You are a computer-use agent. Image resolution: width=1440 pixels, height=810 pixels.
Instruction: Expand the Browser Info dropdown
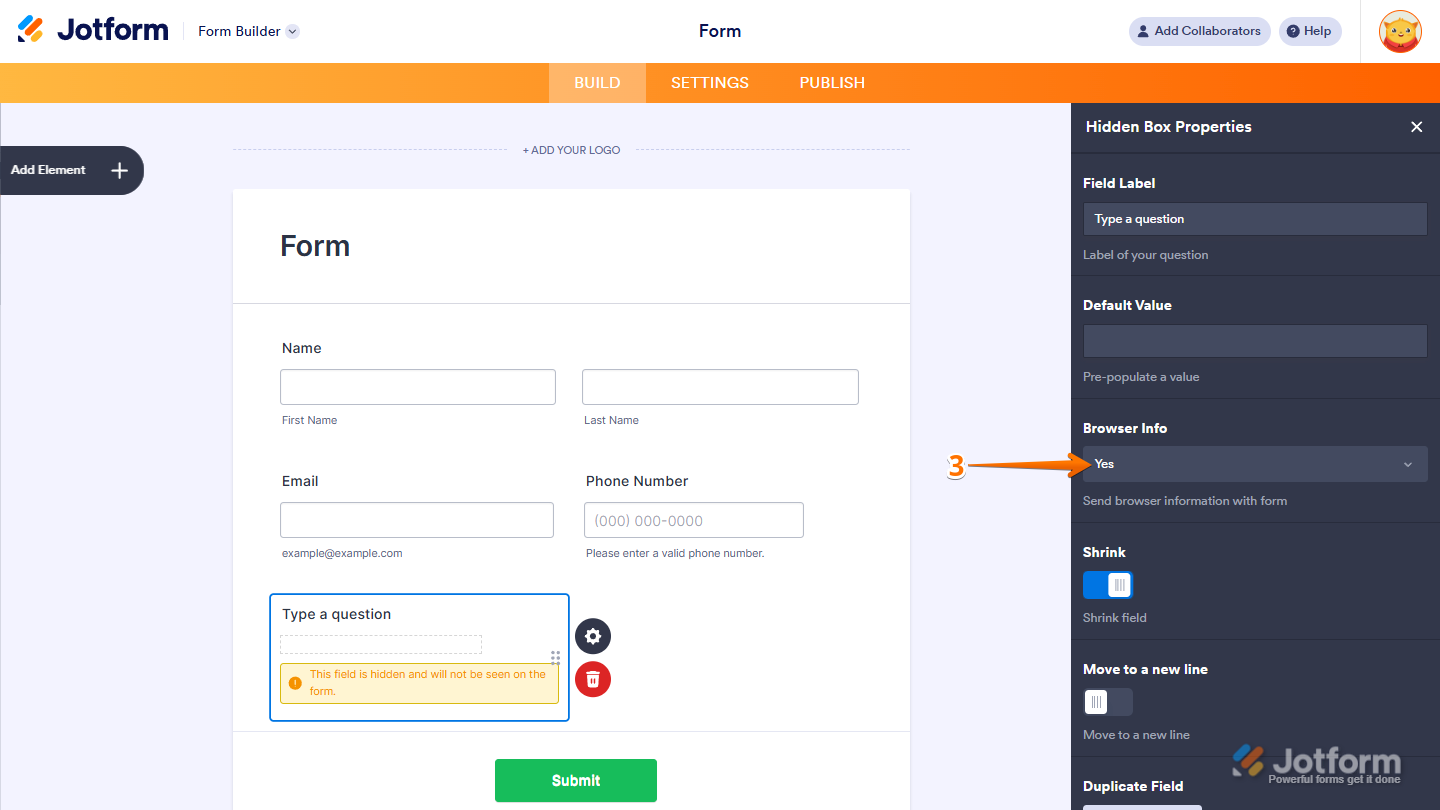click(x=1255, y=464)
